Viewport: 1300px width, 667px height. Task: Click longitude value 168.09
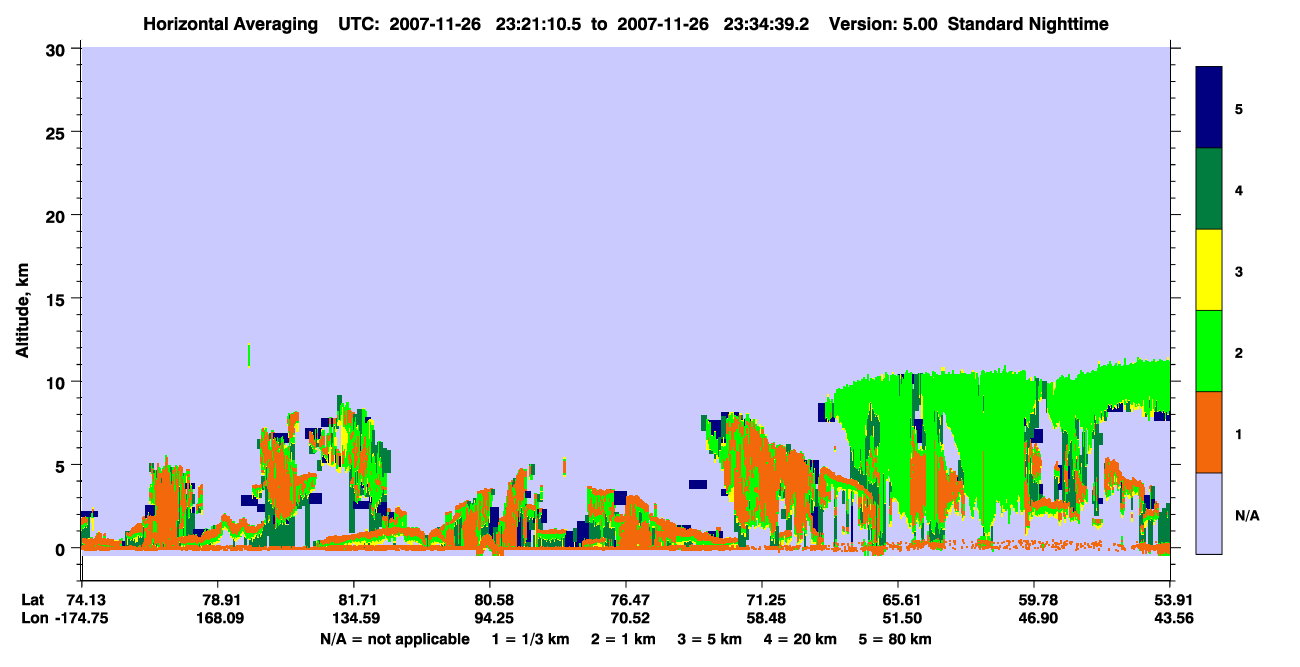click(x=218, y=618)
